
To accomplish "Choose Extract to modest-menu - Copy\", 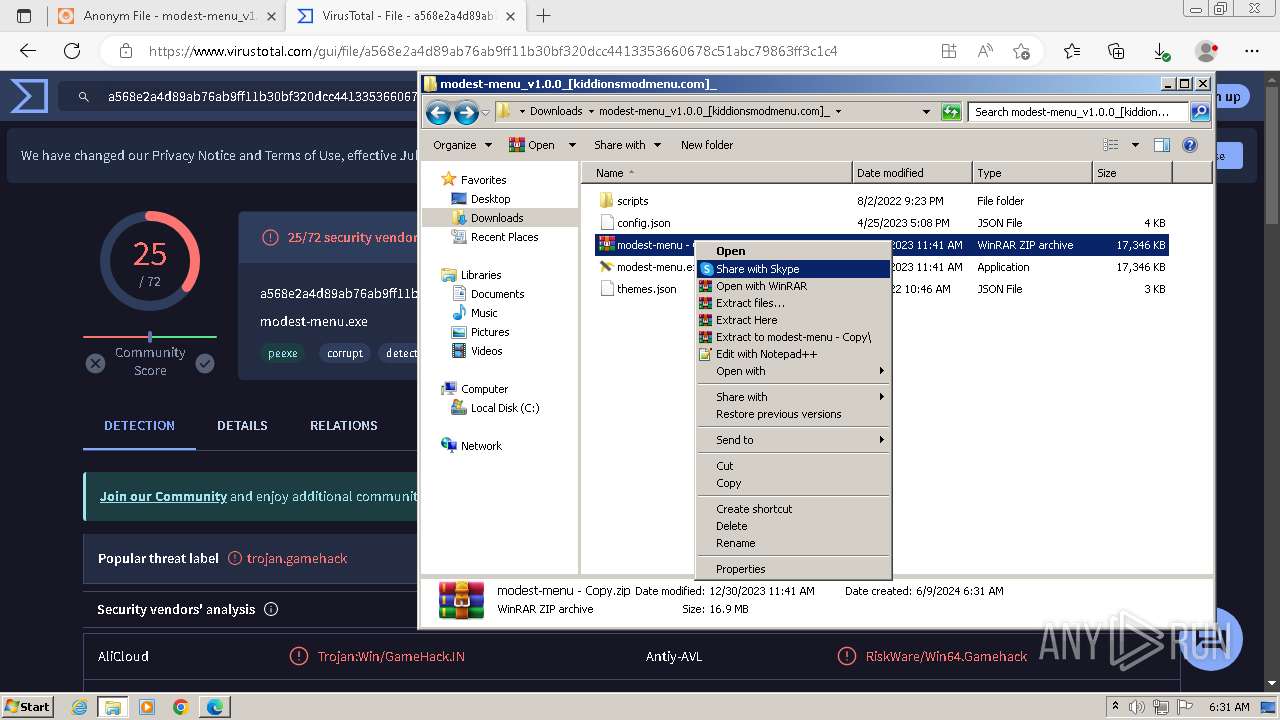I will click(793, 337).
